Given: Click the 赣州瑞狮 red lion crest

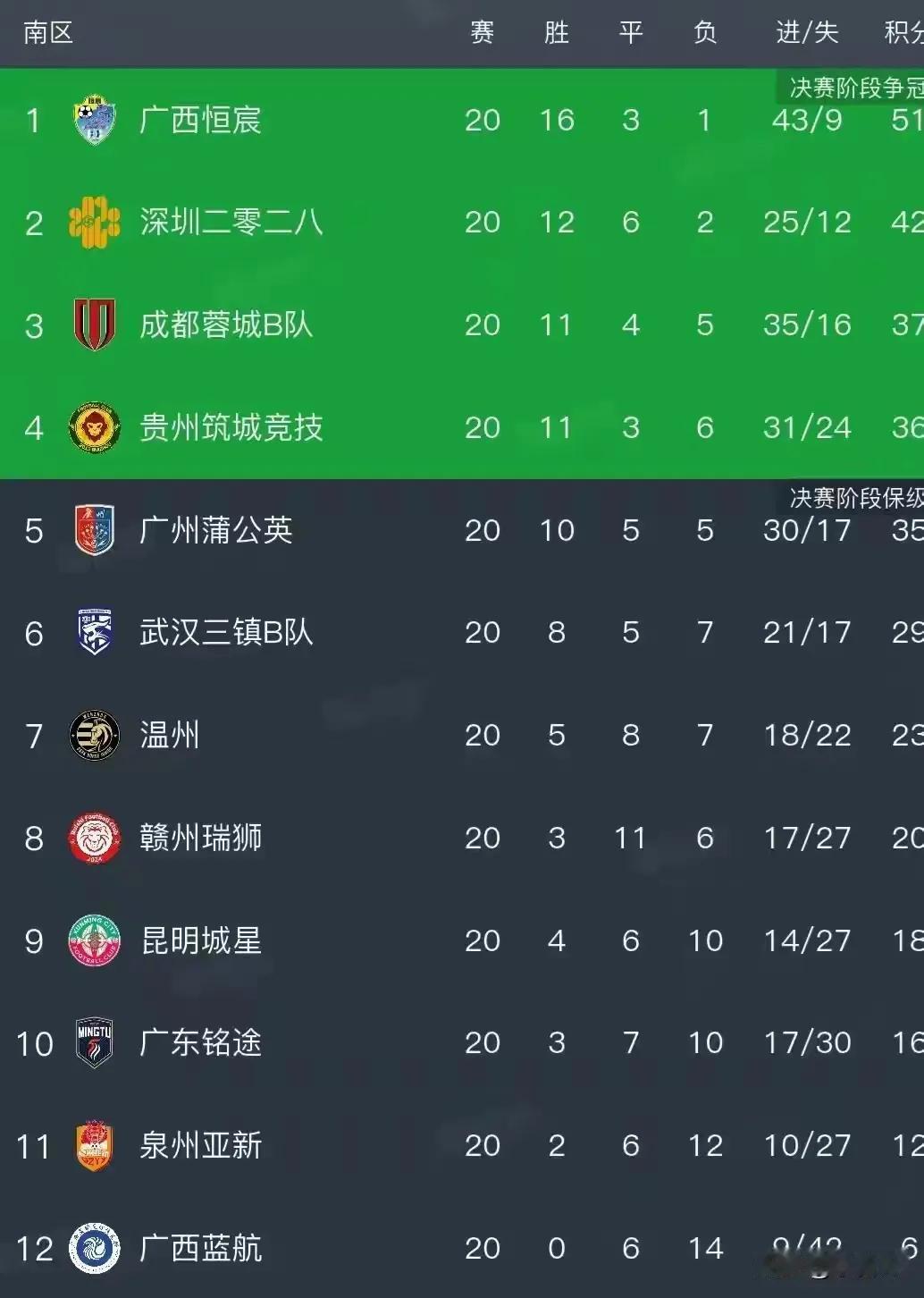Looking at the screenshot, I should click(95, 838).
